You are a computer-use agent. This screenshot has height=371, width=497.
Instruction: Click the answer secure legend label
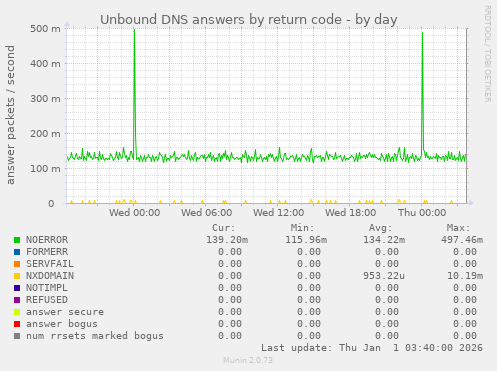[x=65, y=312]
